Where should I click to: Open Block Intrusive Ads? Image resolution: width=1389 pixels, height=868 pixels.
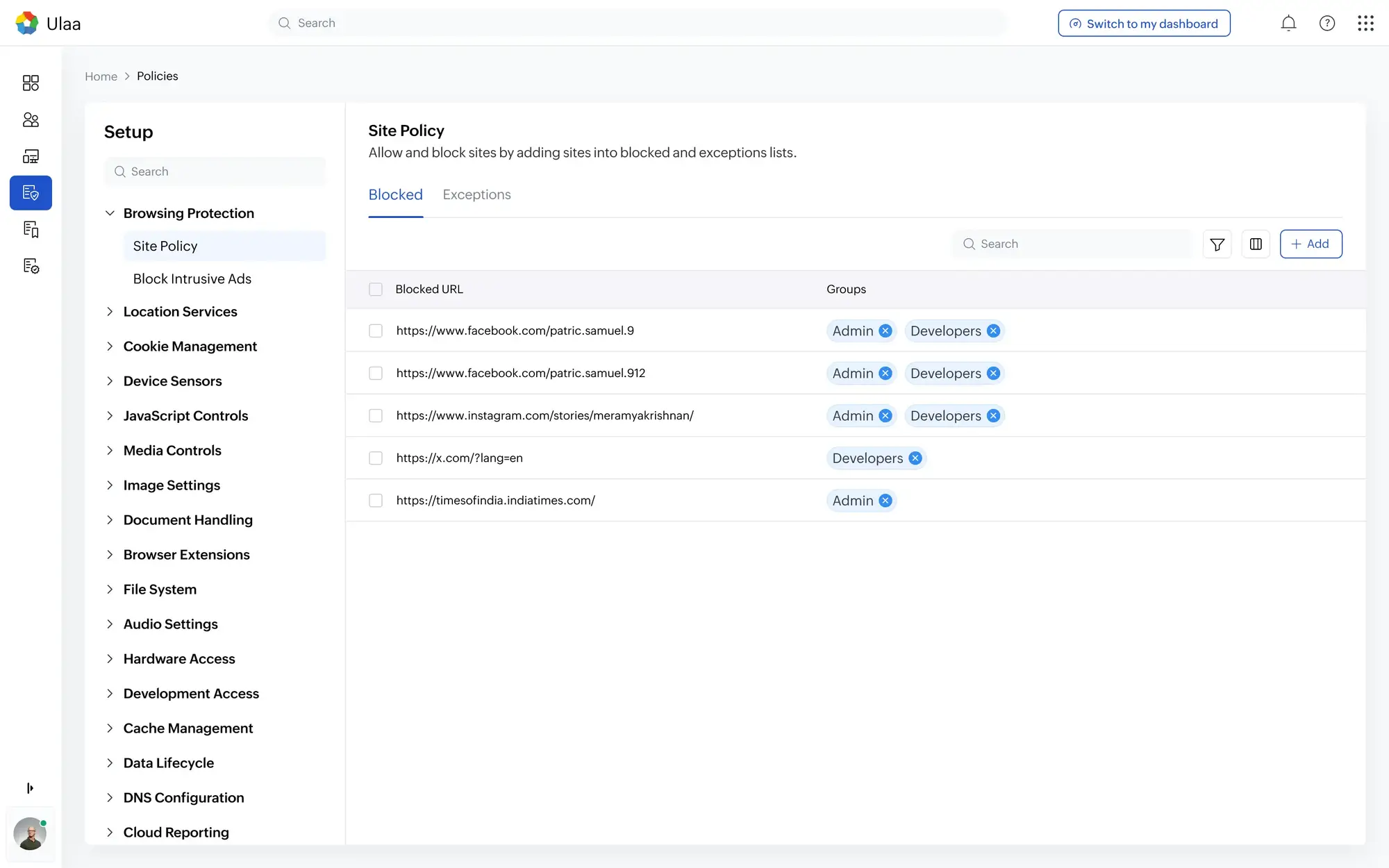(x=192, y=279)
